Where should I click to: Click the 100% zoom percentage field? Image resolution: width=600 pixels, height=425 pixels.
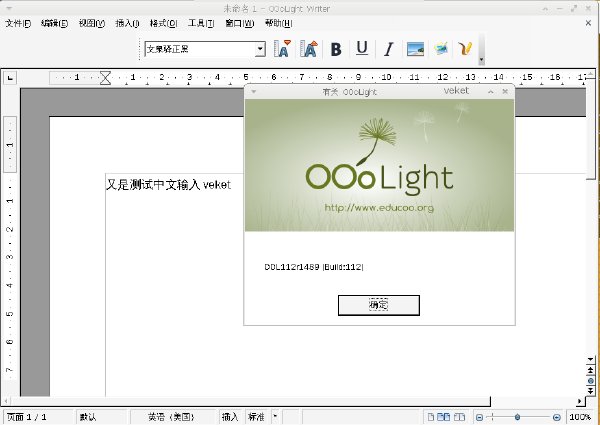(x=580, y=417)
